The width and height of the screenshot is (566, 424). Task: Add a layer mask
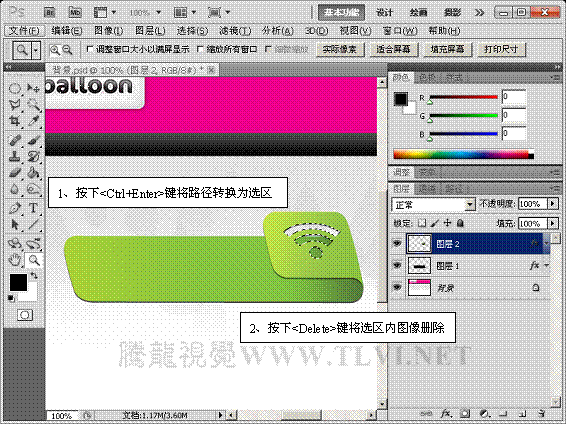465,413
